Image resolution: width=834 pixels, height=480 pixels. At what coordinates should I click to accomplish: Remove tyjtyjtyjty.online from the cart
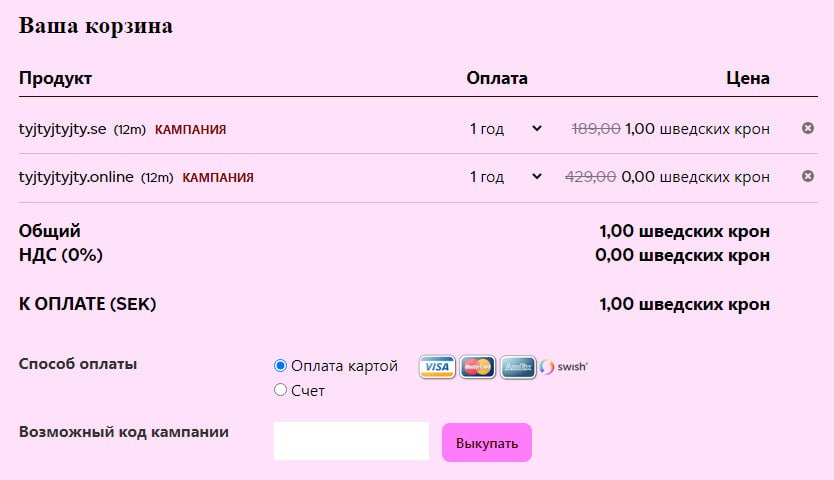point(807,176)
